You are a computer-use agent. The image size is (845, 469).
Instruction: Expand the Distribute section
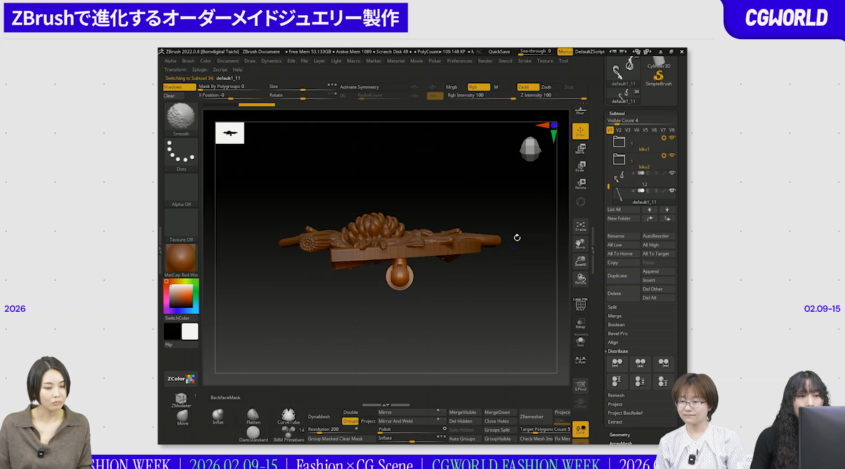tap(620, 351)
